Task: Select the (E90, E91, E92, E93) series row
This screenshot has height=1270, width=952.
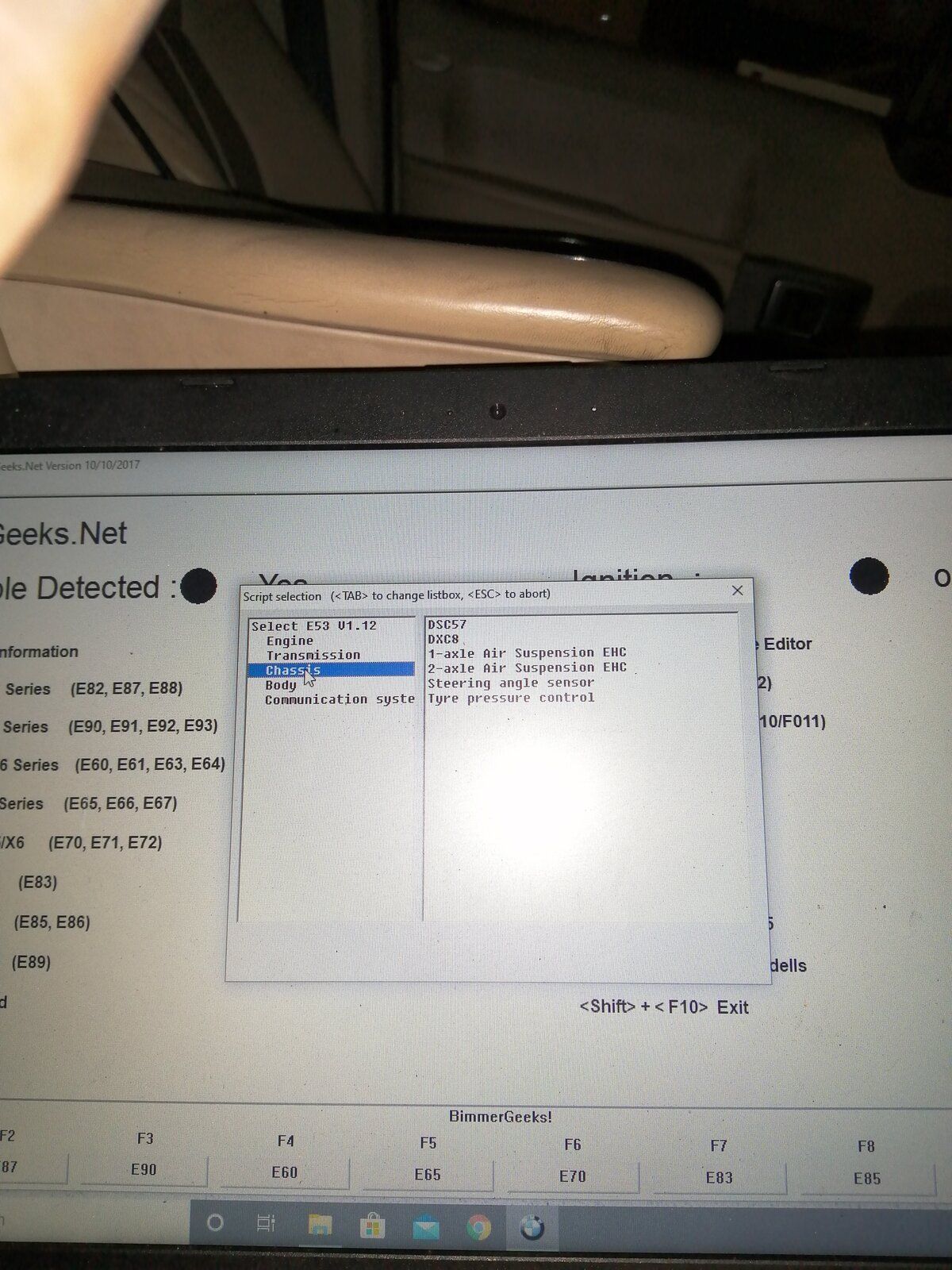Action: coord(109,725)
